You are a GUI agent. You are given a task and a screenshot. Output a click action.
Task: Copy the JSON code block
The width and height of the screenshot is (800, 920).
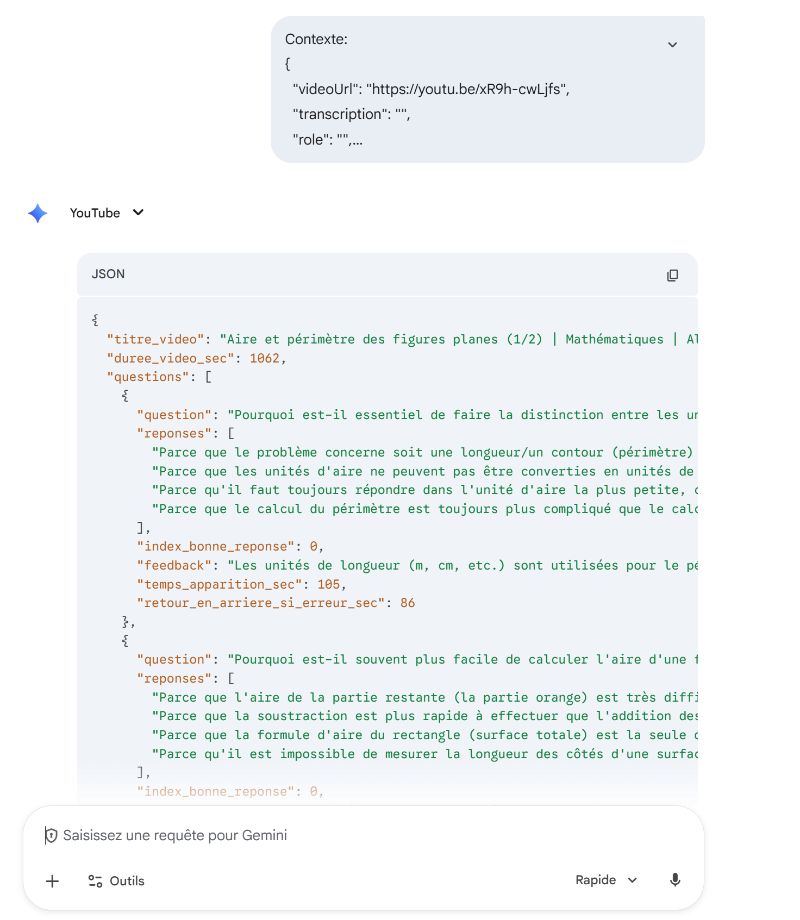click(672, 275)
